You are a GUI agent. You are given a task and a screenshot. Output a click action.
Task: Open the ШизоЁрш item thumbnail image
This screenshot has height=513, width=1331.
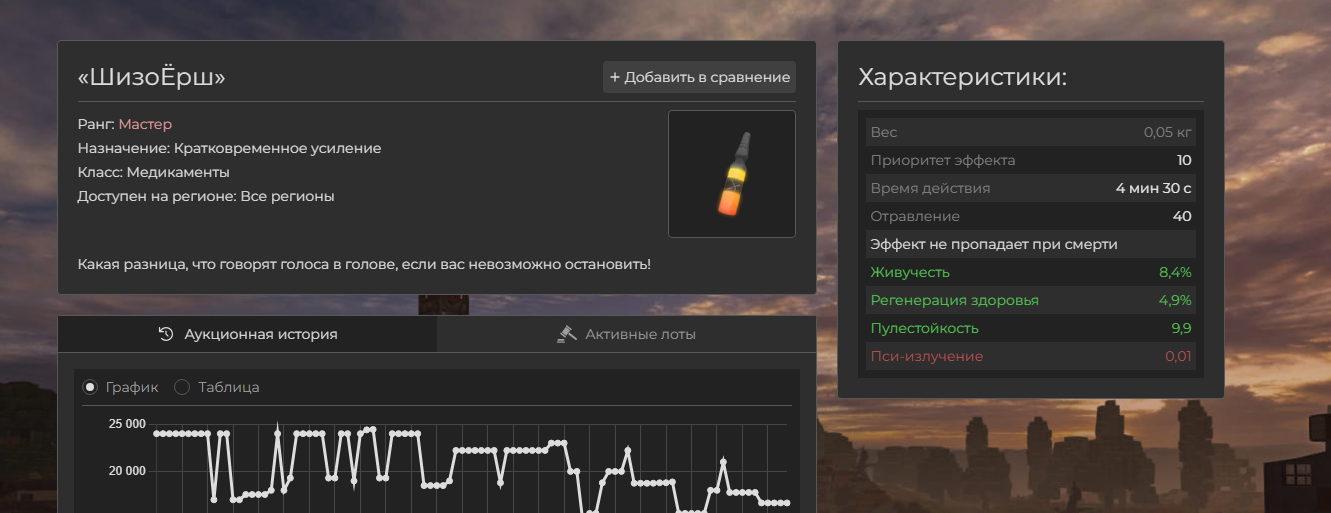[x=732, y=174]
